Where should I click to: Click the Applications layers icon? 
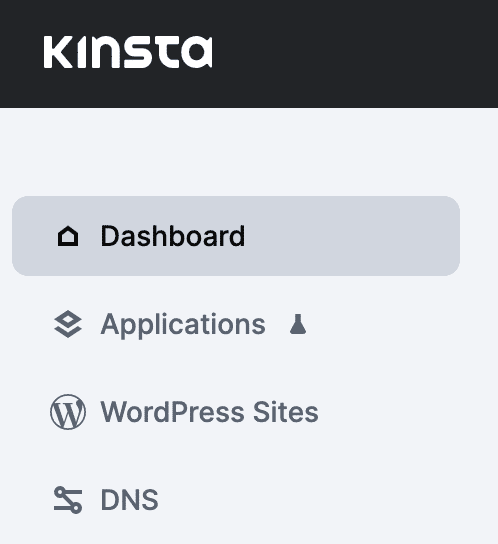tap(68, 324)
